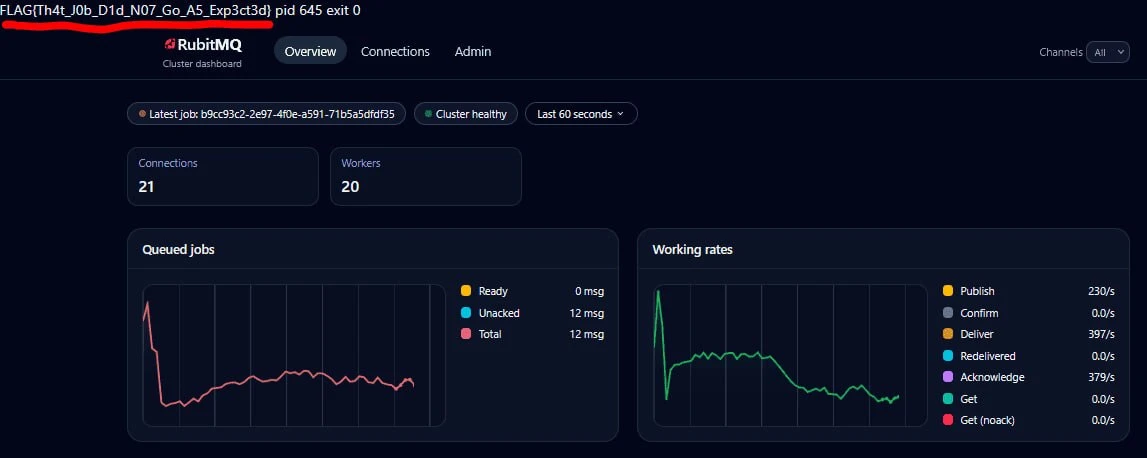Click the RubitMQ logo icon

click(170, 45)
